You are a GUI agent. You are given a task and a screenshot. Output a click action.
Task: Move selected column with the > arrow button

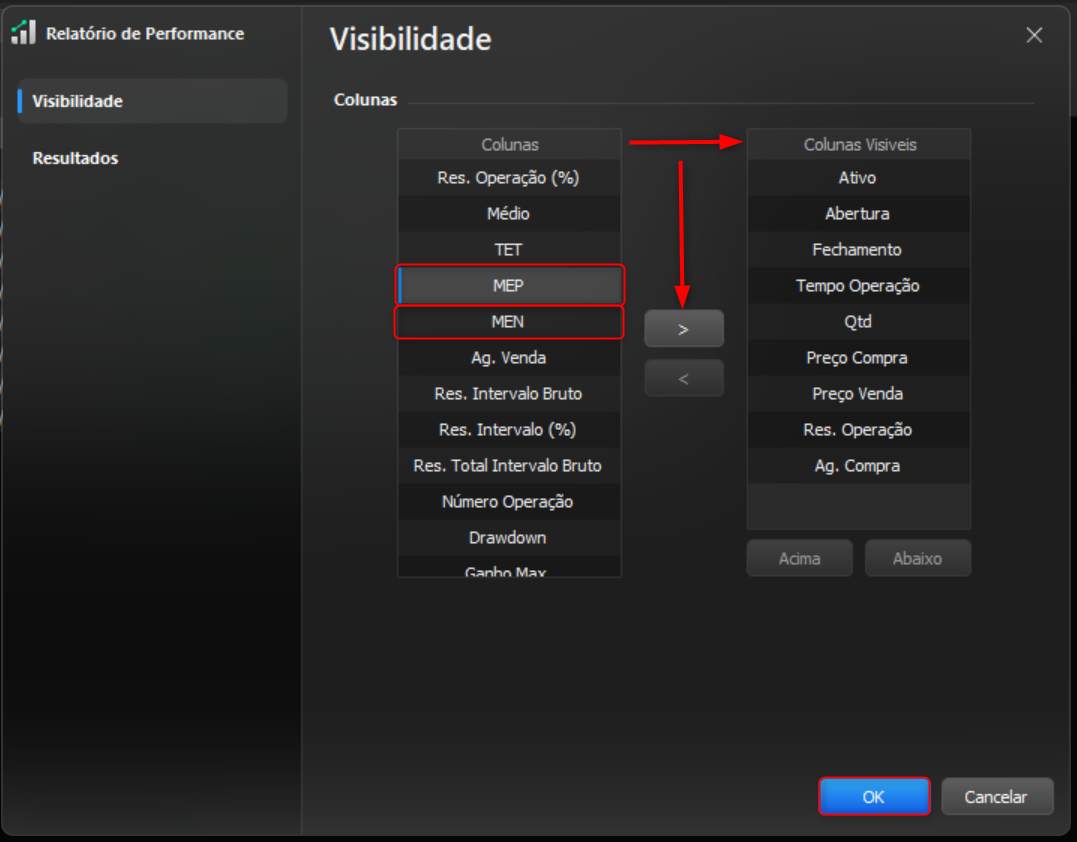[683, 329]
